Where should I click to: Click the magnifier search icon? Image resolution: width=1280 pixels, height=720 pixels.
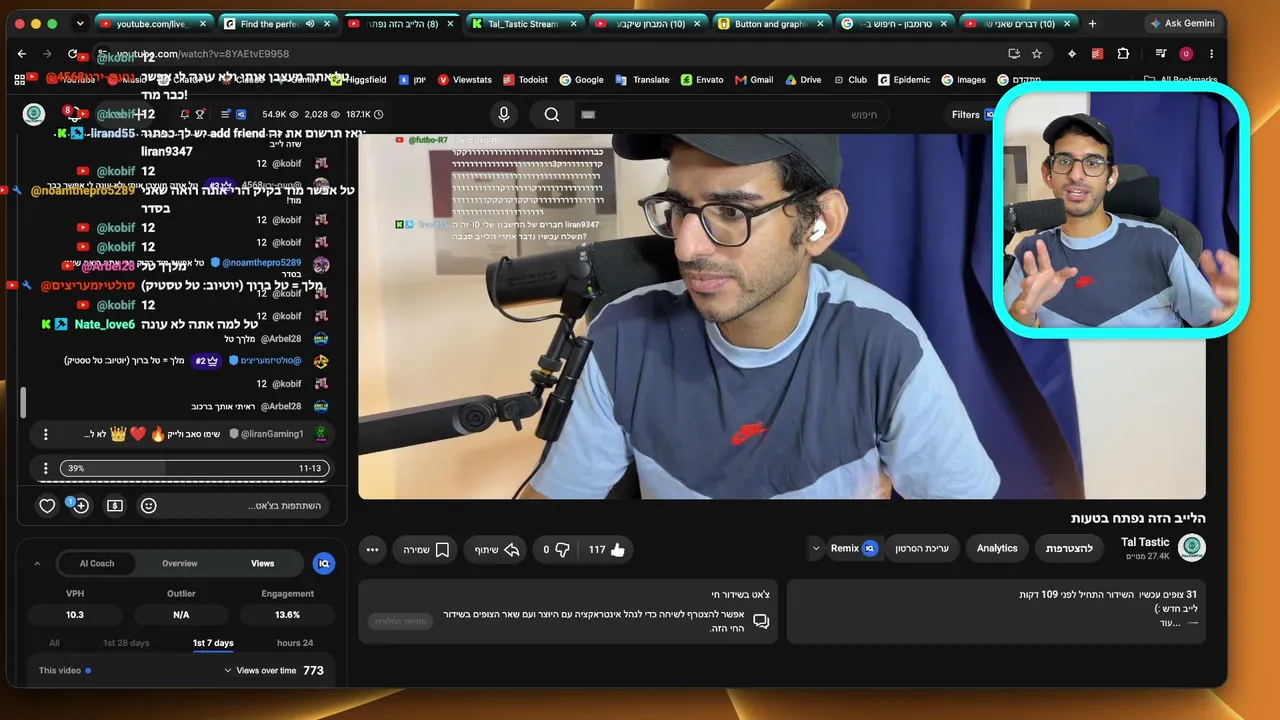point(552,114)
